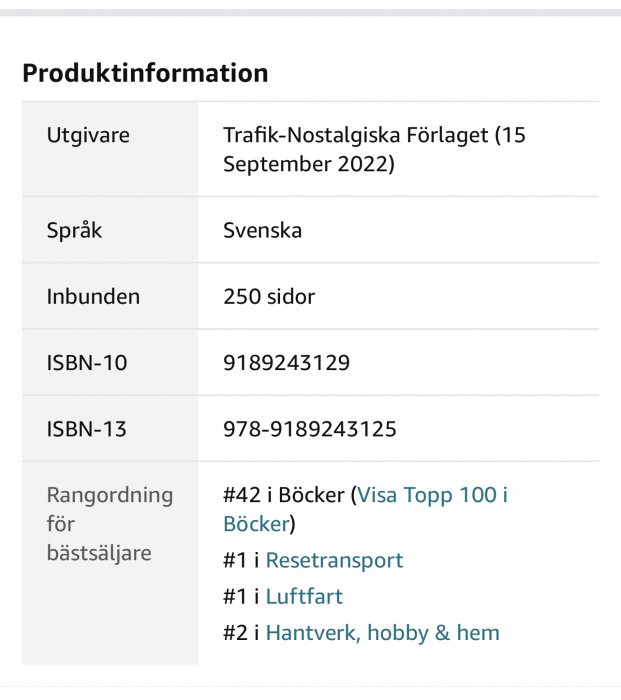Viewport: 621px width, 700px height.
Task: Select the Utgivare row label
Action: (x=88, y=135)
